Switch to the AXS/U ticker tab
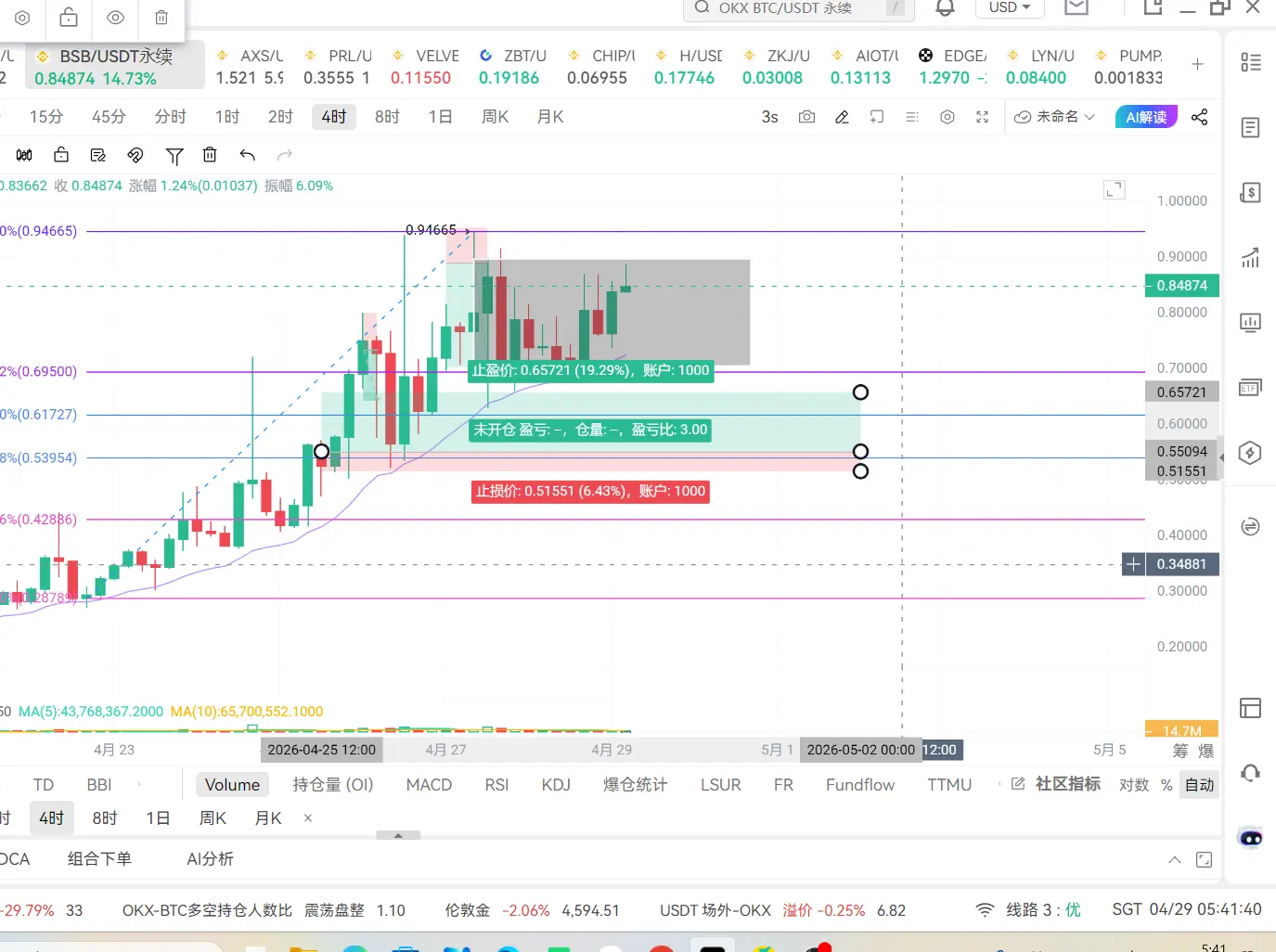The width and height of the screenshot is (1276, 952). click(x=250, y=67)
